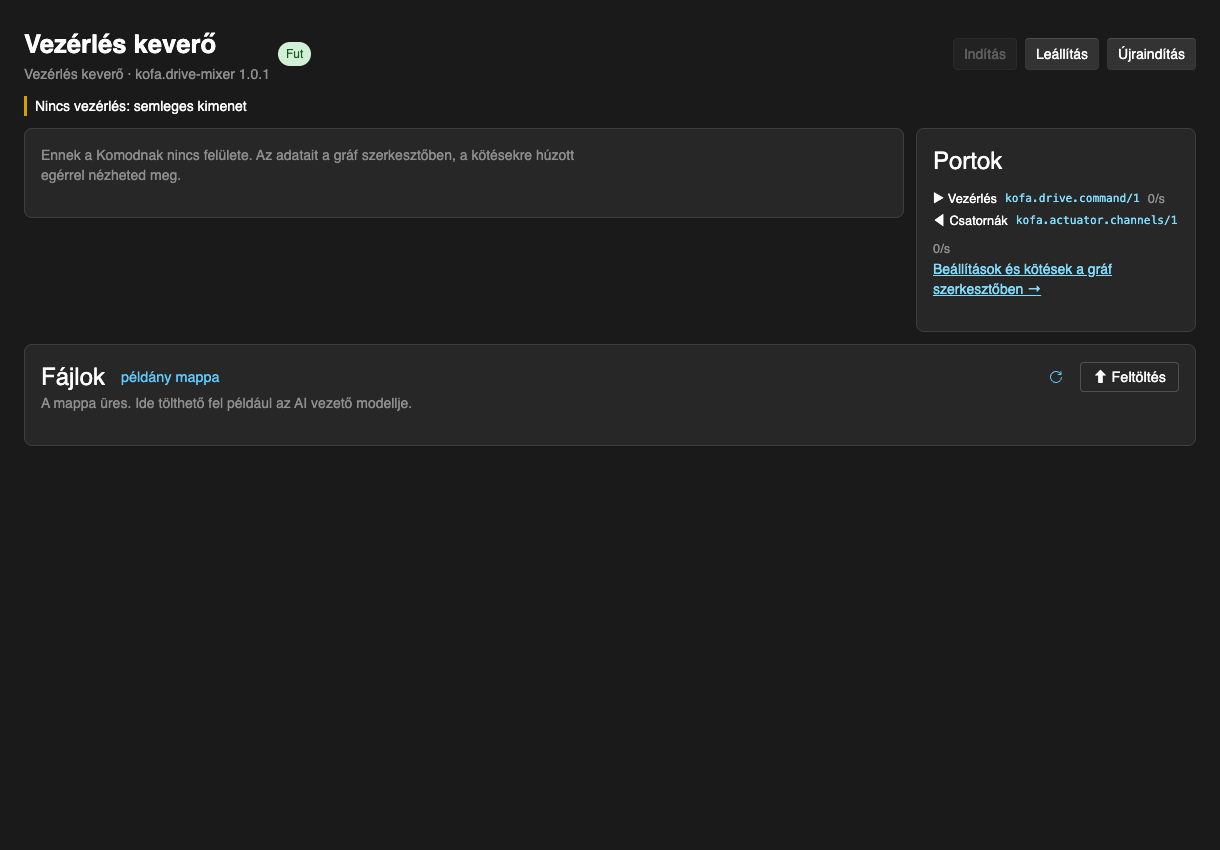
Task: Click the Vezérlés keverő page title
Action: 120,44
